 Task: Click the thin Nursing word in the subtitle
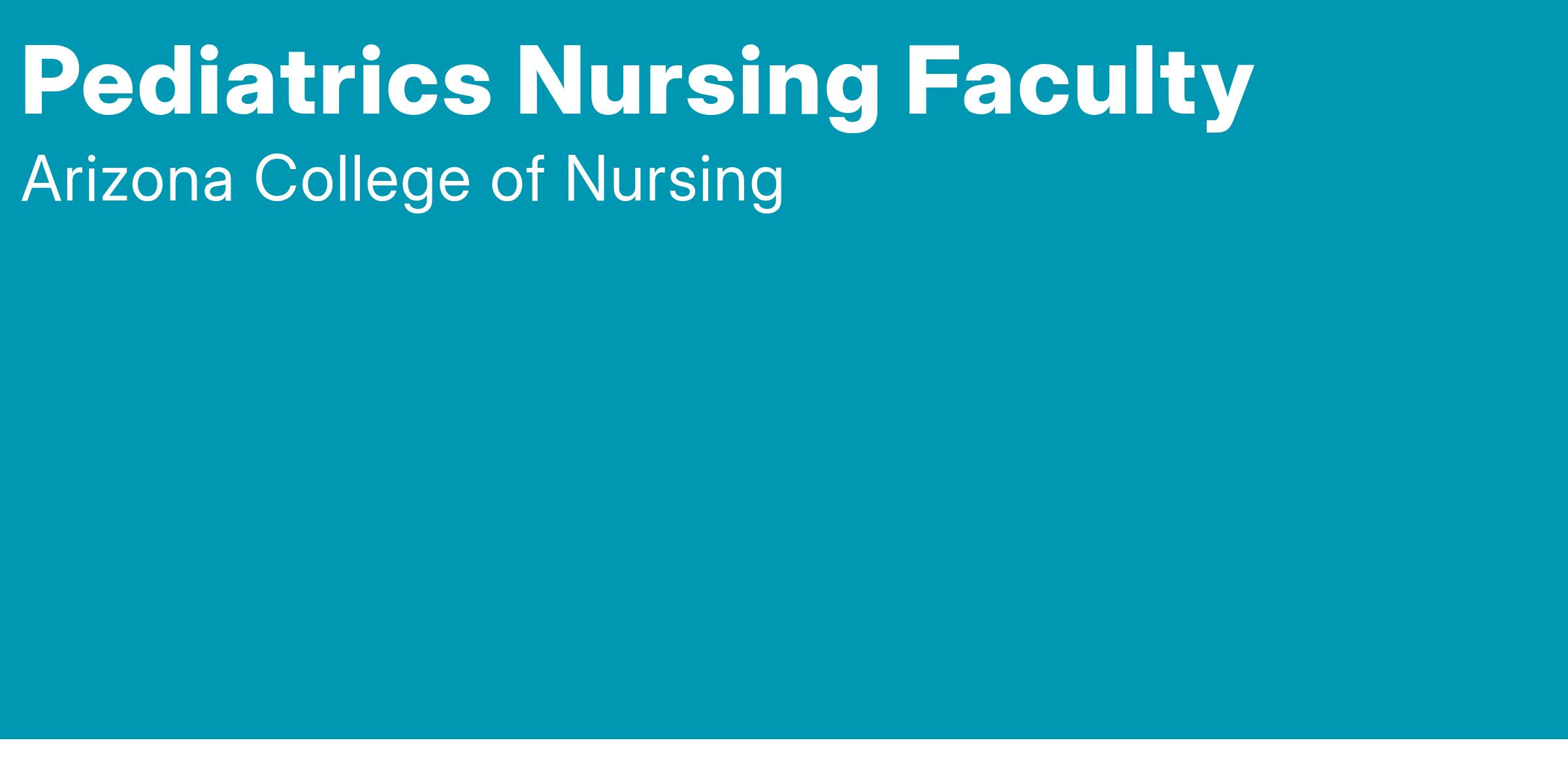674,180
